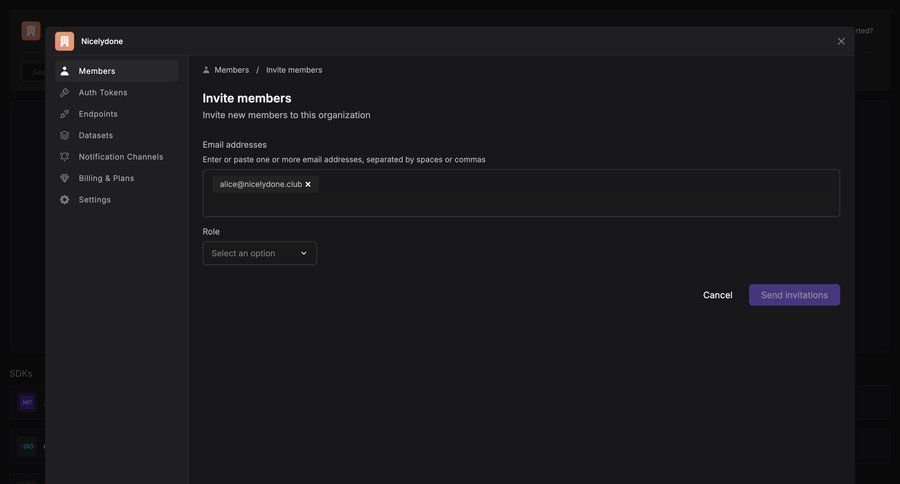Select Members in the sidebar menu
The width and height of the screenshot is (900, 484).
coord(116,71)
